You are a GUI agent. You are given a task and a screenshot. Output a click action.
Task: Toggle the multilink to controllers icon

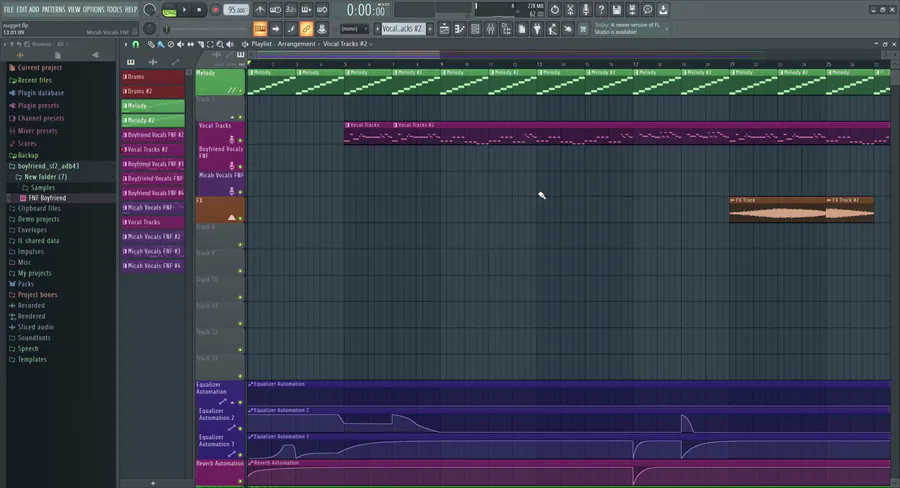tap(307, 29)
